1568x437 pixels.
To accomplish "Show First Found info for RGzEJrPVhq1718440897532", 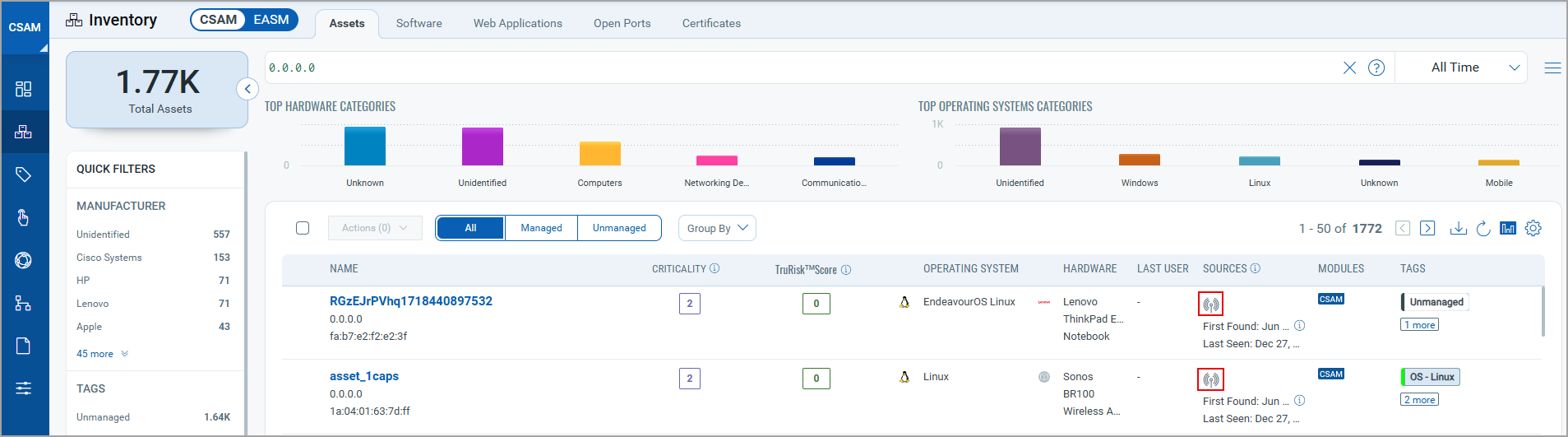I will pos(1299,326).
